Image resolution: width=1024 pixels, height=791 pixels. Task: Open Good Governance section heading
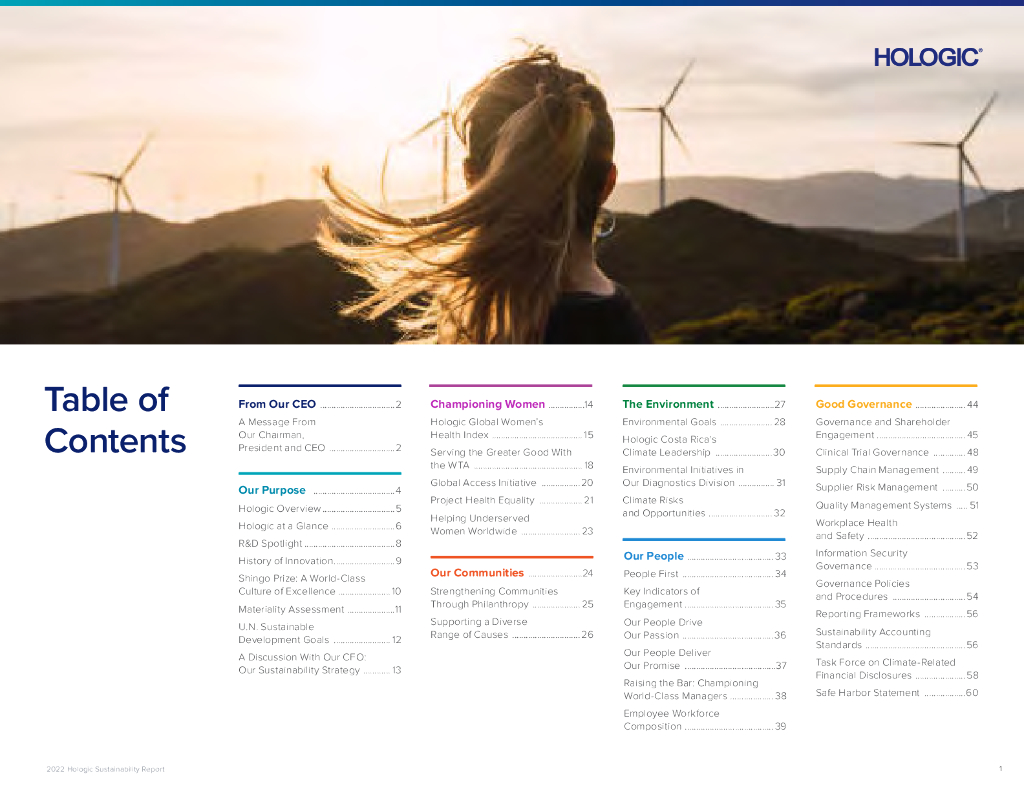click(897, 404)
